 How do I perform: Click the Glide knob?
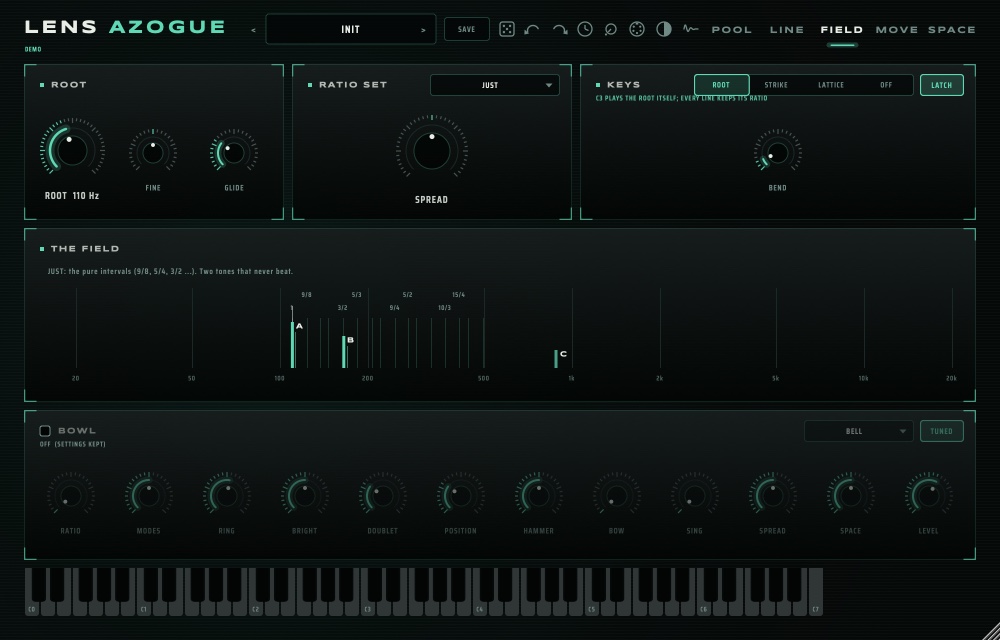(234, 152)
